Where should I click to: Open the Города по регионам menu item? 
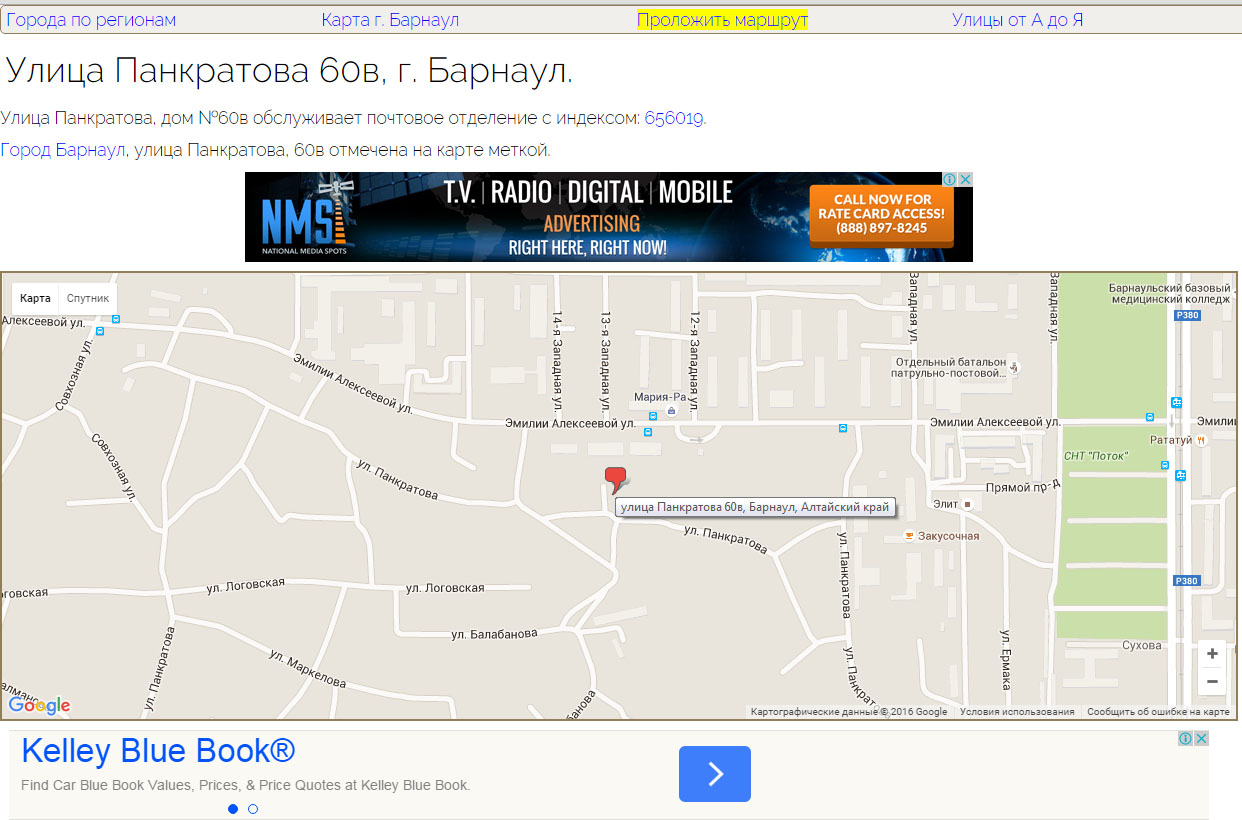pyautogui.click(x=91, y=20)
